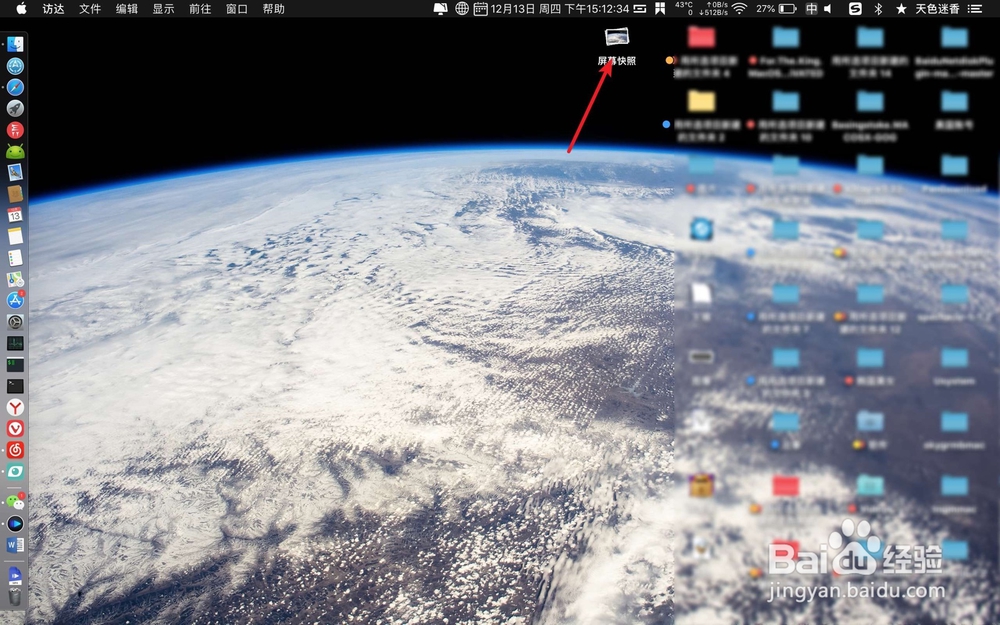Image resolution: width=1000 pixels, height=625 pixels.
Task: Open the Trash in the Dock
Action: tap(15, 596)
